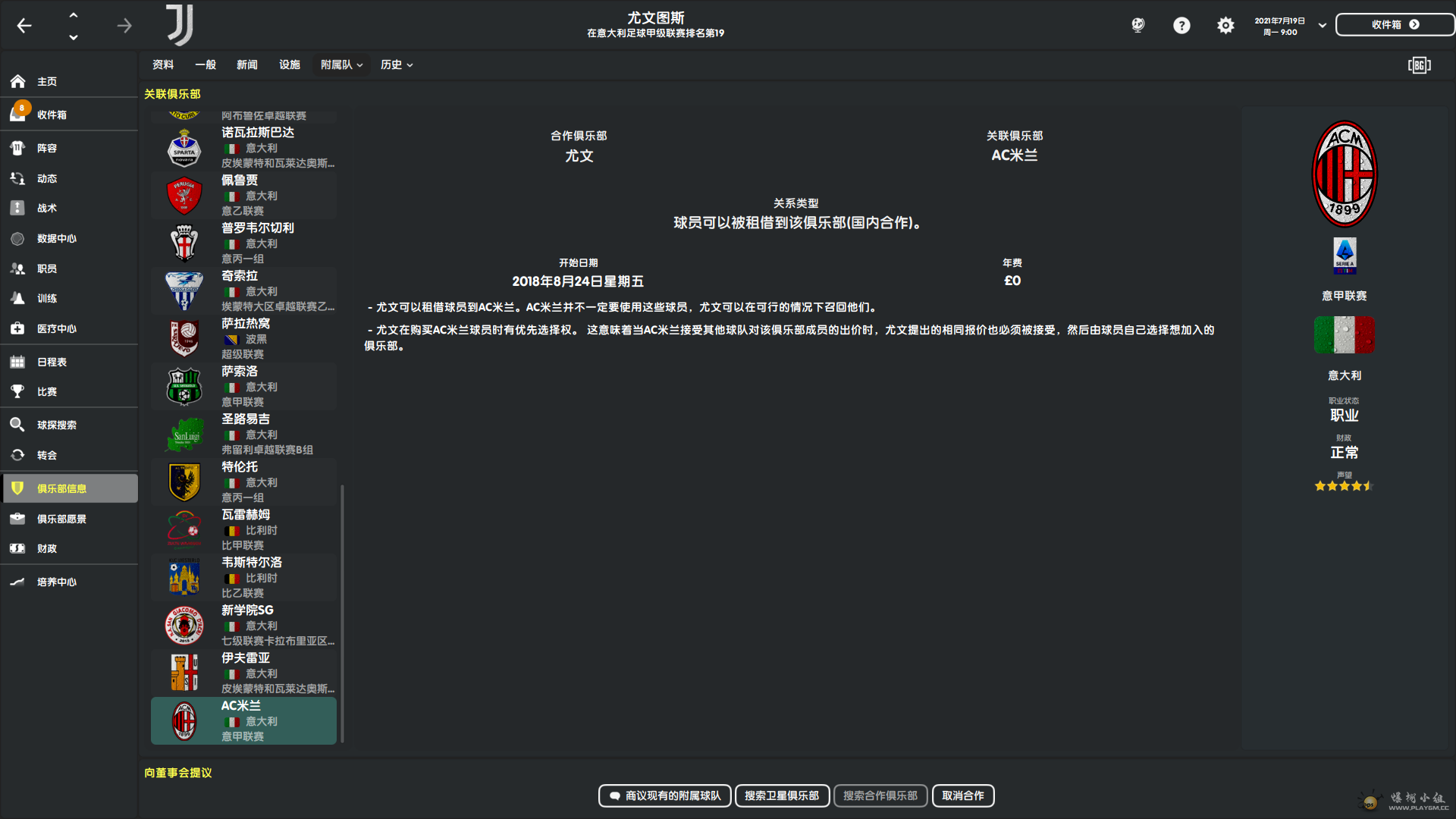The image size is (1456, 819).
Task: Expand the date dropdown chevron
Action: (x=1323, y=25)
